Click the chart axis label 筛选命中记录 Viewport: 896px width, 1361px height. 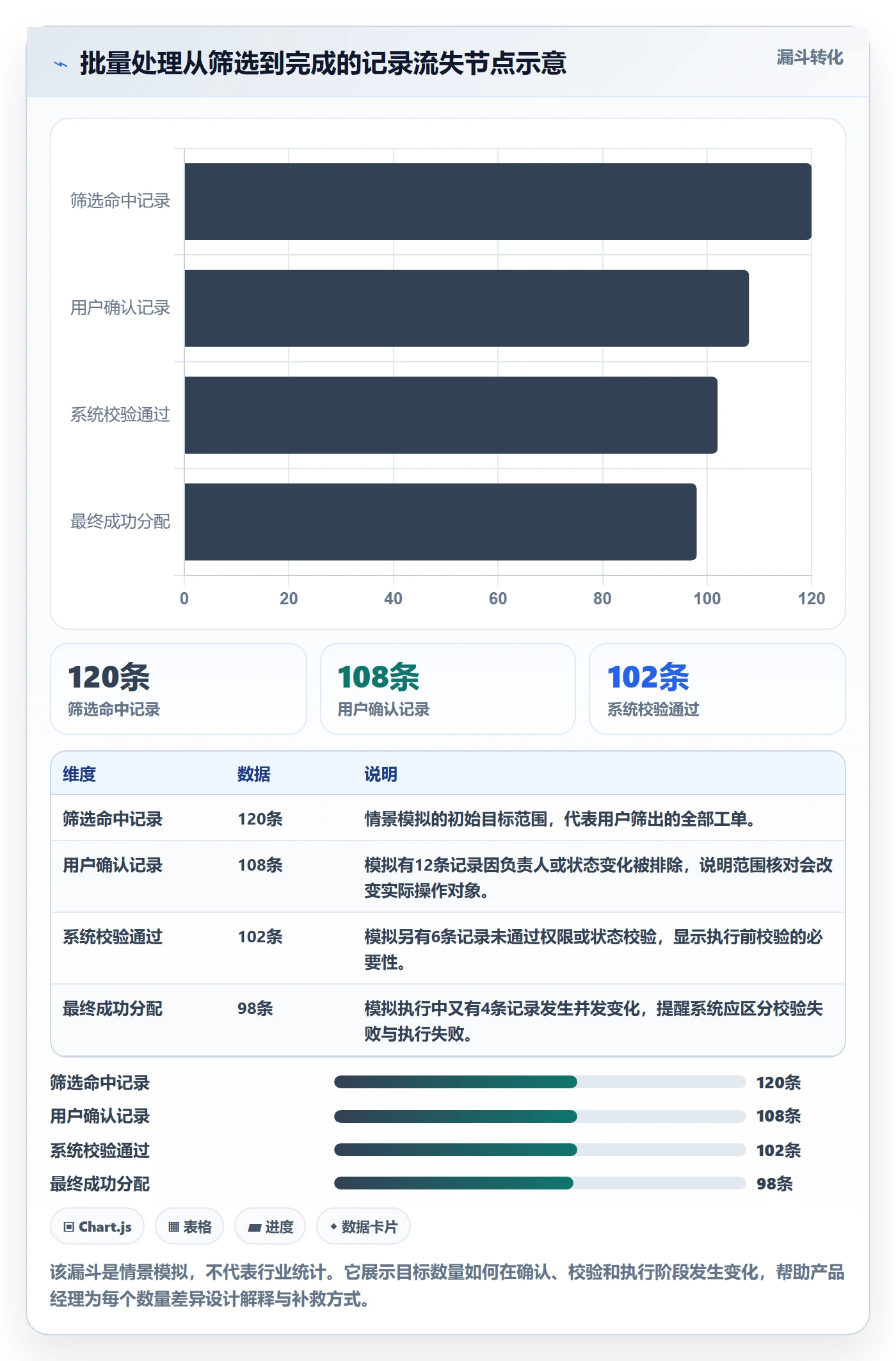pyautogui.click(x=120, y=201)
